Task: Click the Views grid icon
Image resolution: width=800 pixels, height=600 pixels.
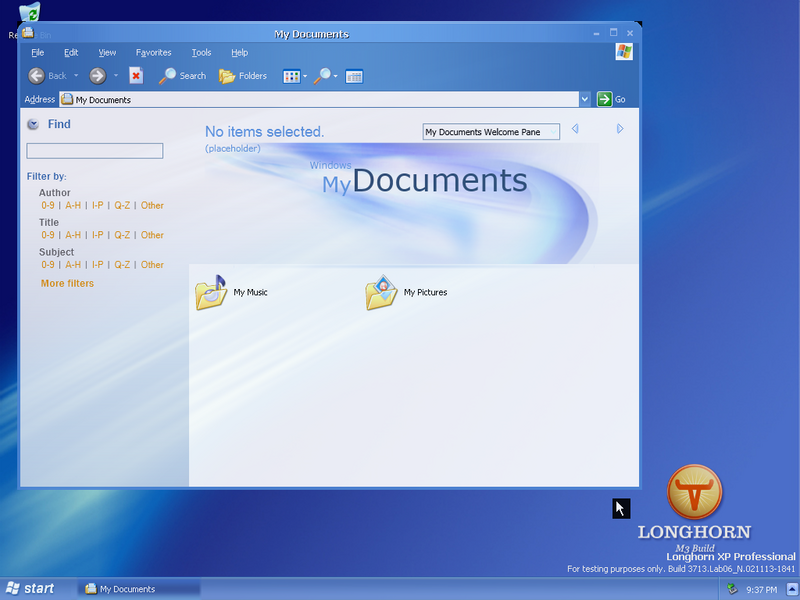Action: coord(291,77)
